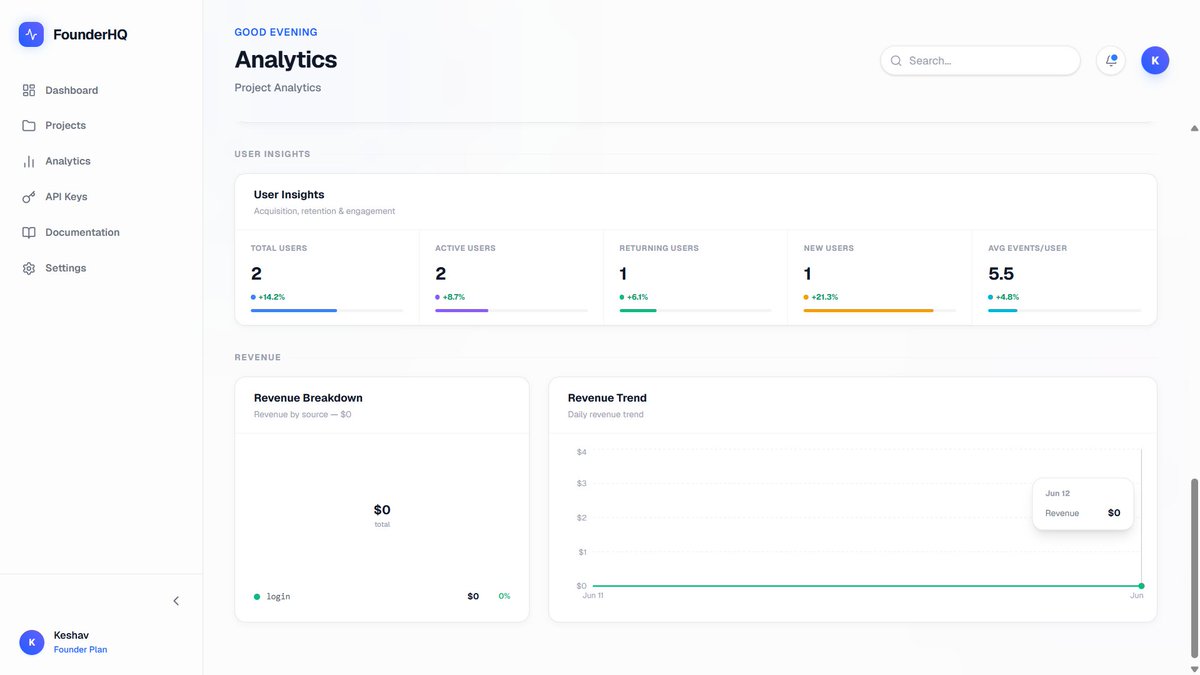Focus the Search input field
The width and height of the screenshot is (1200, 675).
point(980,61)
